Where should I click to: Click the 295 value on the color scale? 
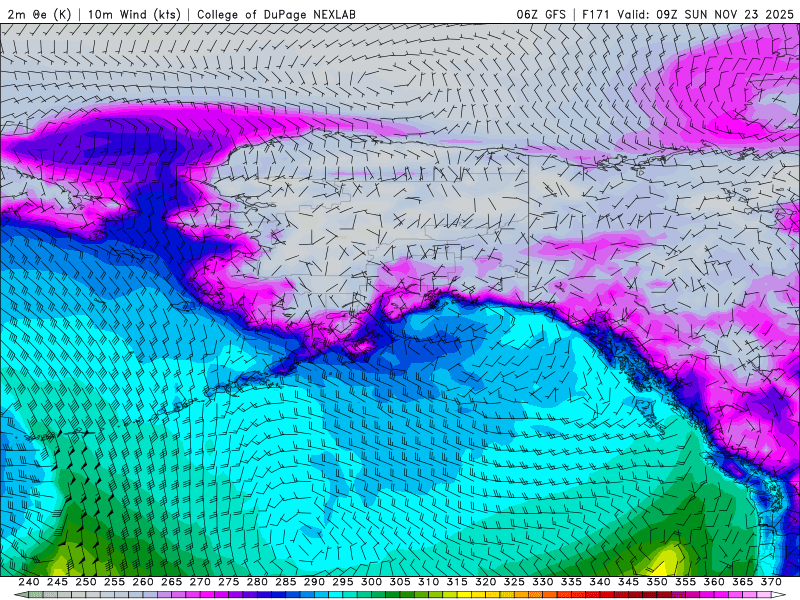click(343, 582)
